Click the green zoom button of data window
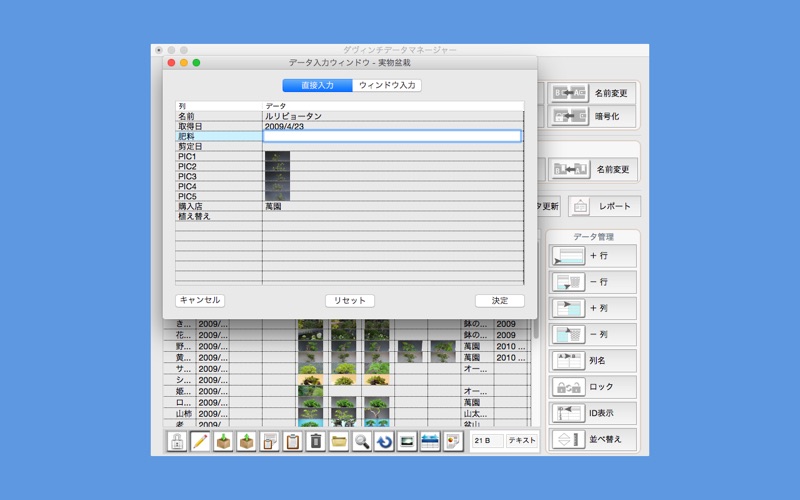The image size is (800, 500). [x=196, y=63]
